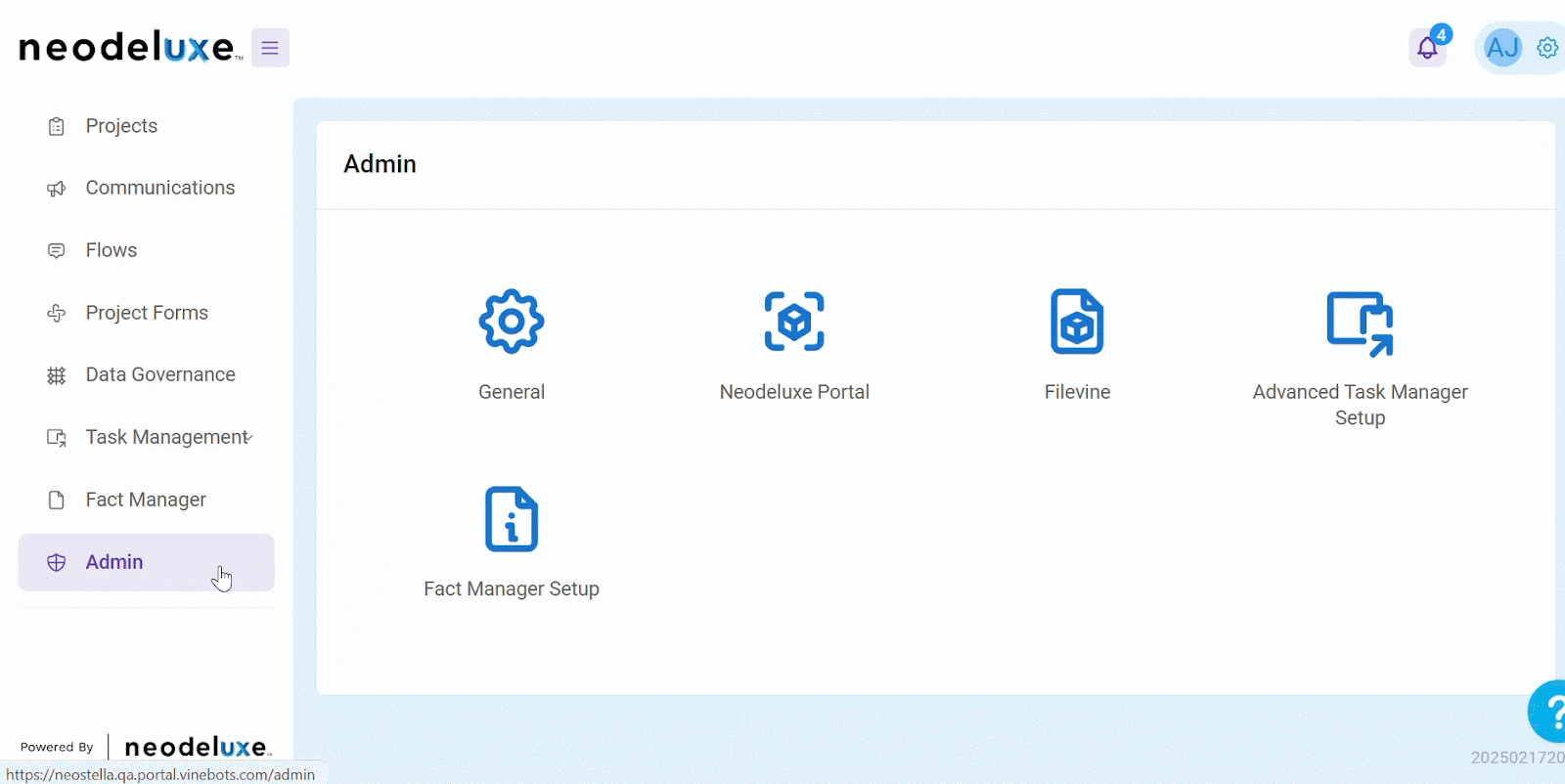Screen dimensions: 1565x784
Task: Open the General settings label
Action: (x=512, y=392)
